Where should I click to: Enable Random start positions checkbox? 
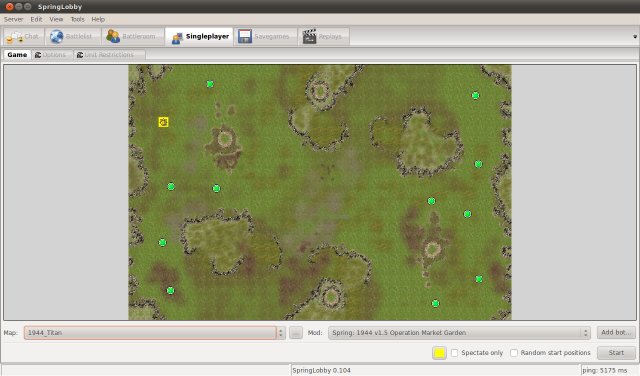[514, 353]
